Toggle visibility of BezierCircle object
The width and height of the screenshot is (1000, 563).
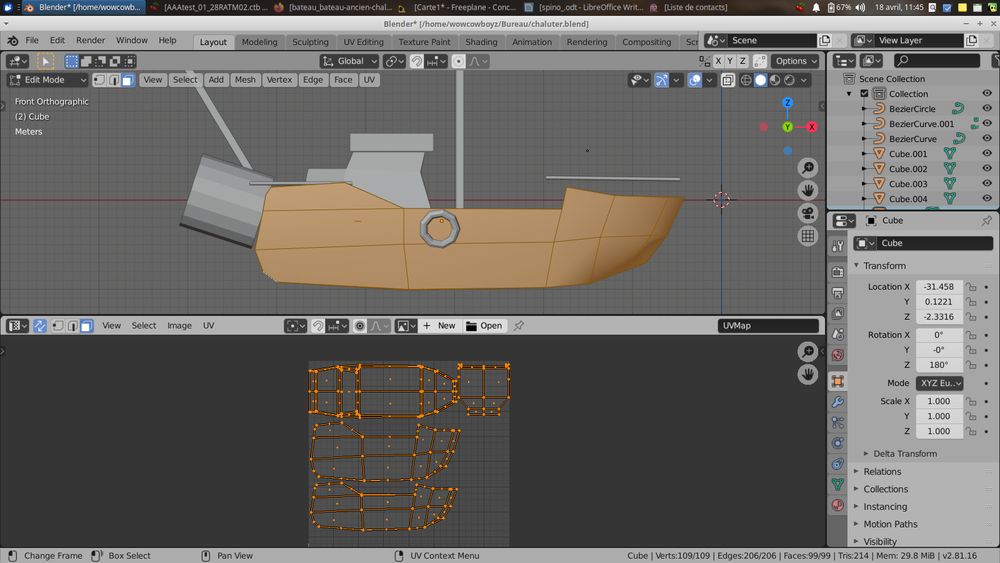987,108
